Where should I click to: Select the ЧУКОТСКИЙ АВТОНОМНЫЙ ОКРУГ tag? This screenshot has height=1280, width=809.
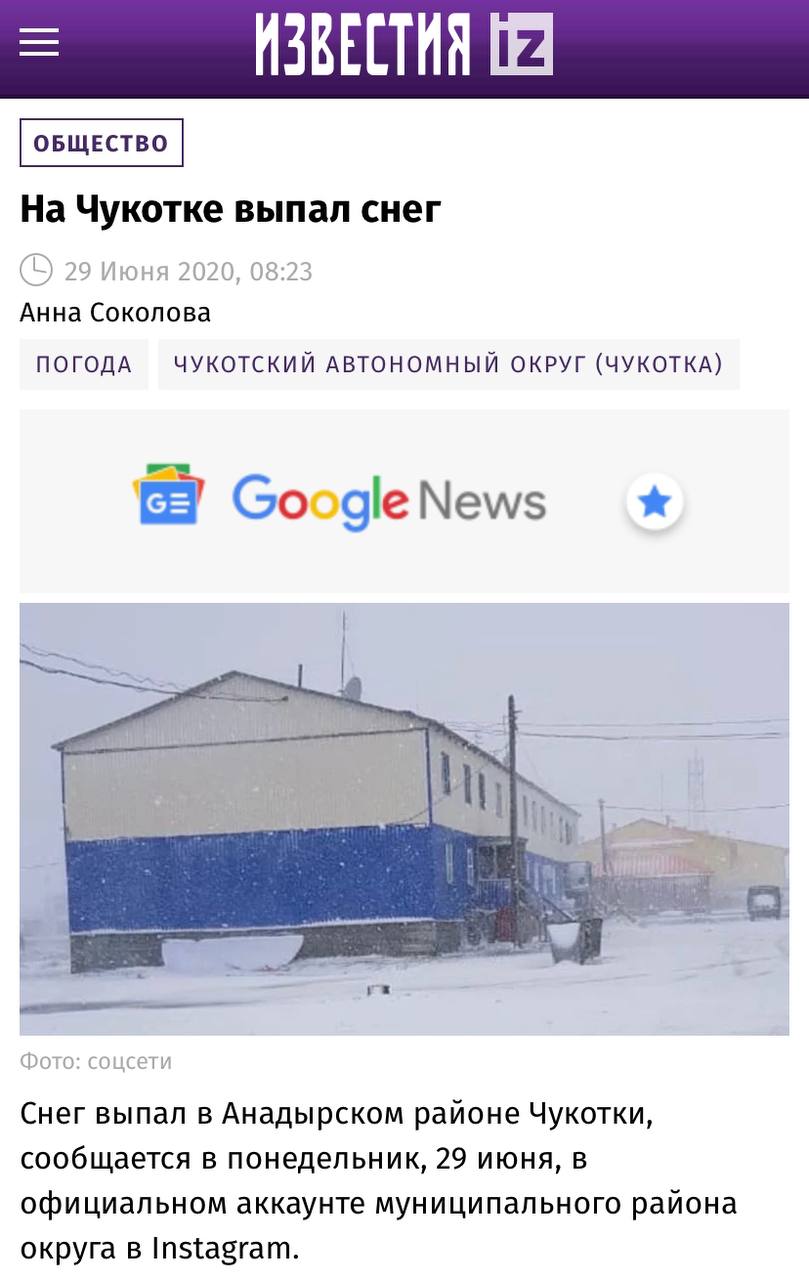448,364
